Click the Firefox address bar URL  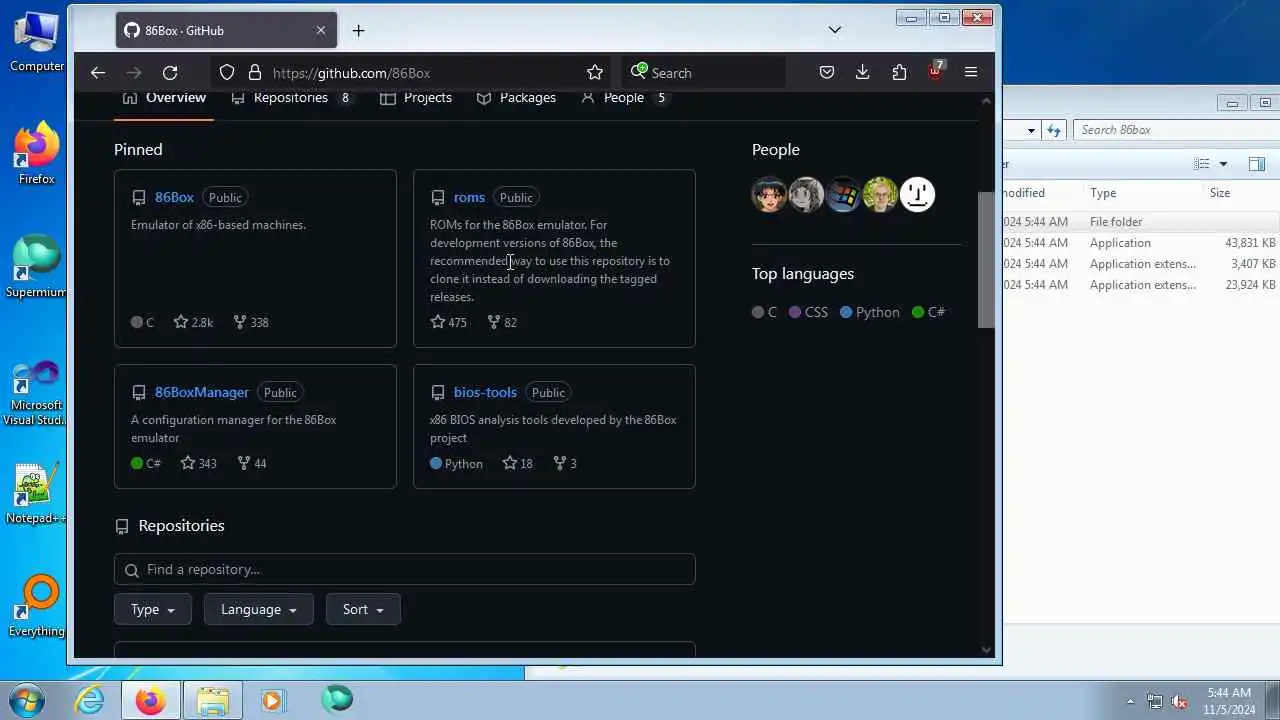[351, 73]
